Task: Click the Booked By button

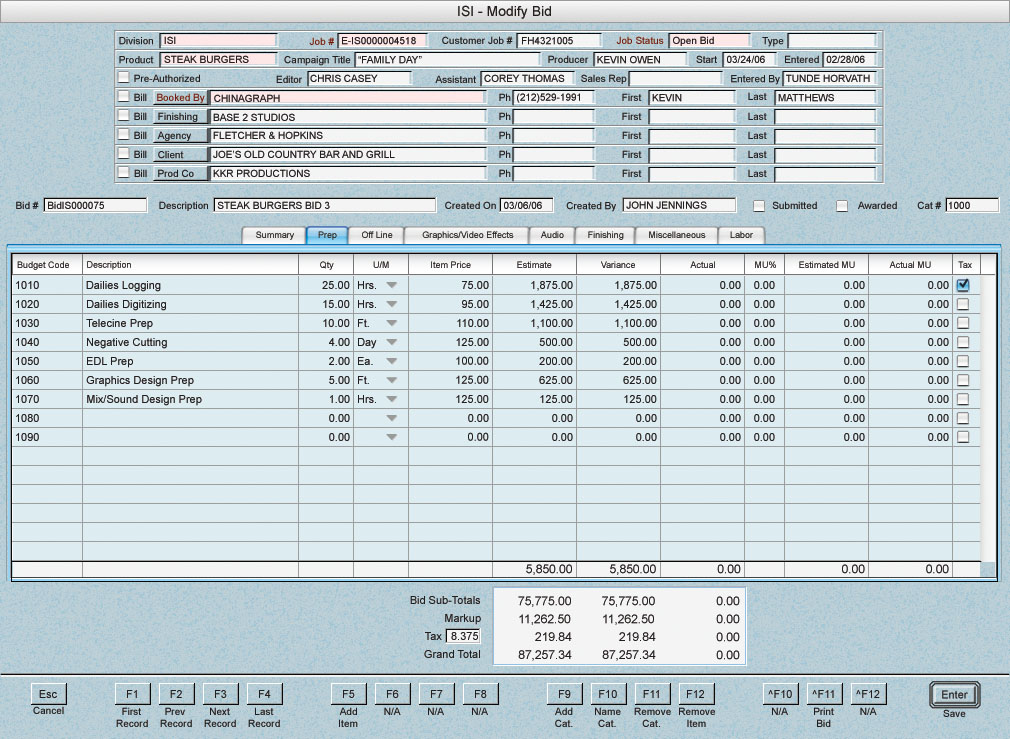Action: point(180,98)
